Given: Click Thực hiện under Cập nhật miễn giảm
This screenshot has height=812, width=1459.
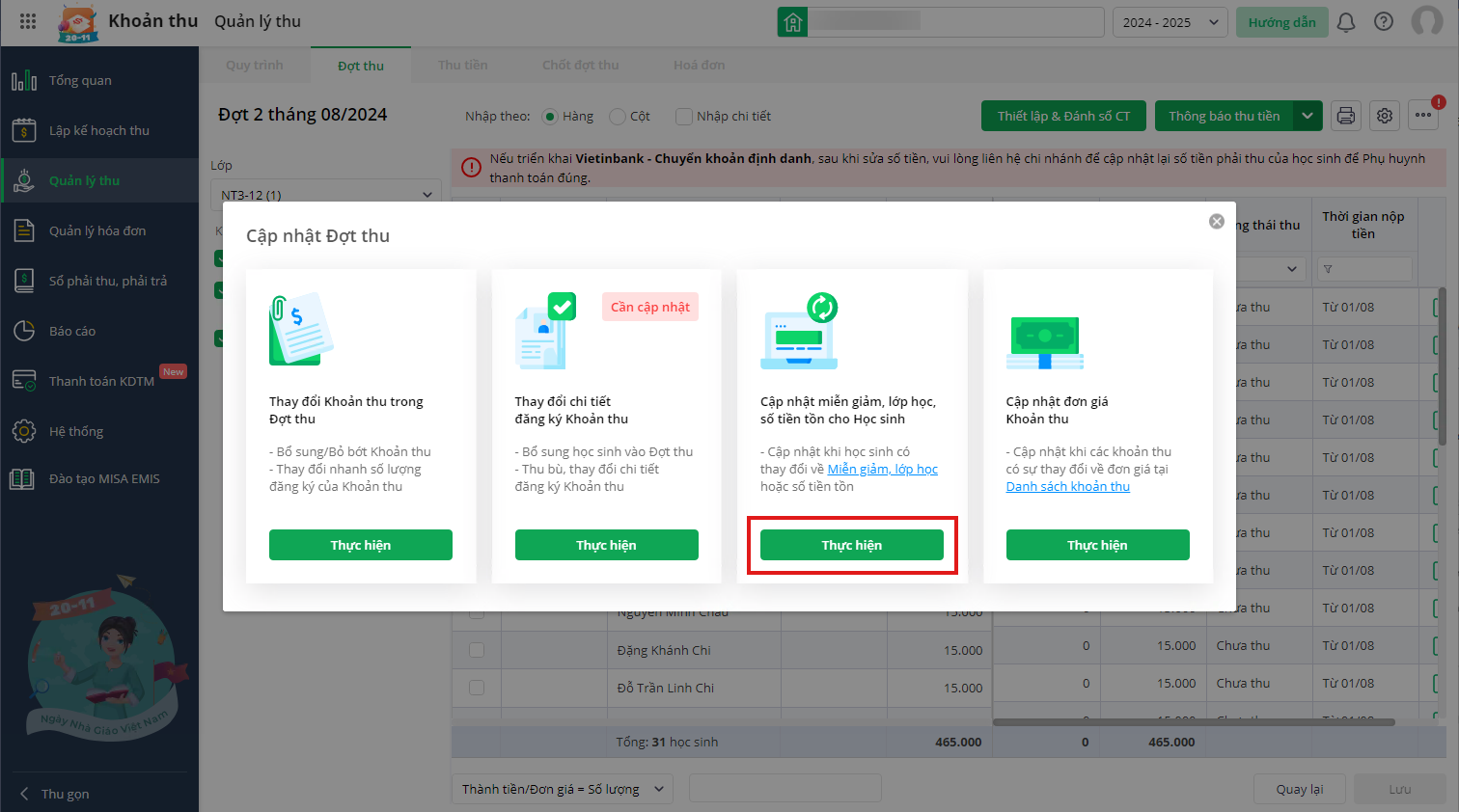Looking at the screenshot, I should tap(851, 545).
